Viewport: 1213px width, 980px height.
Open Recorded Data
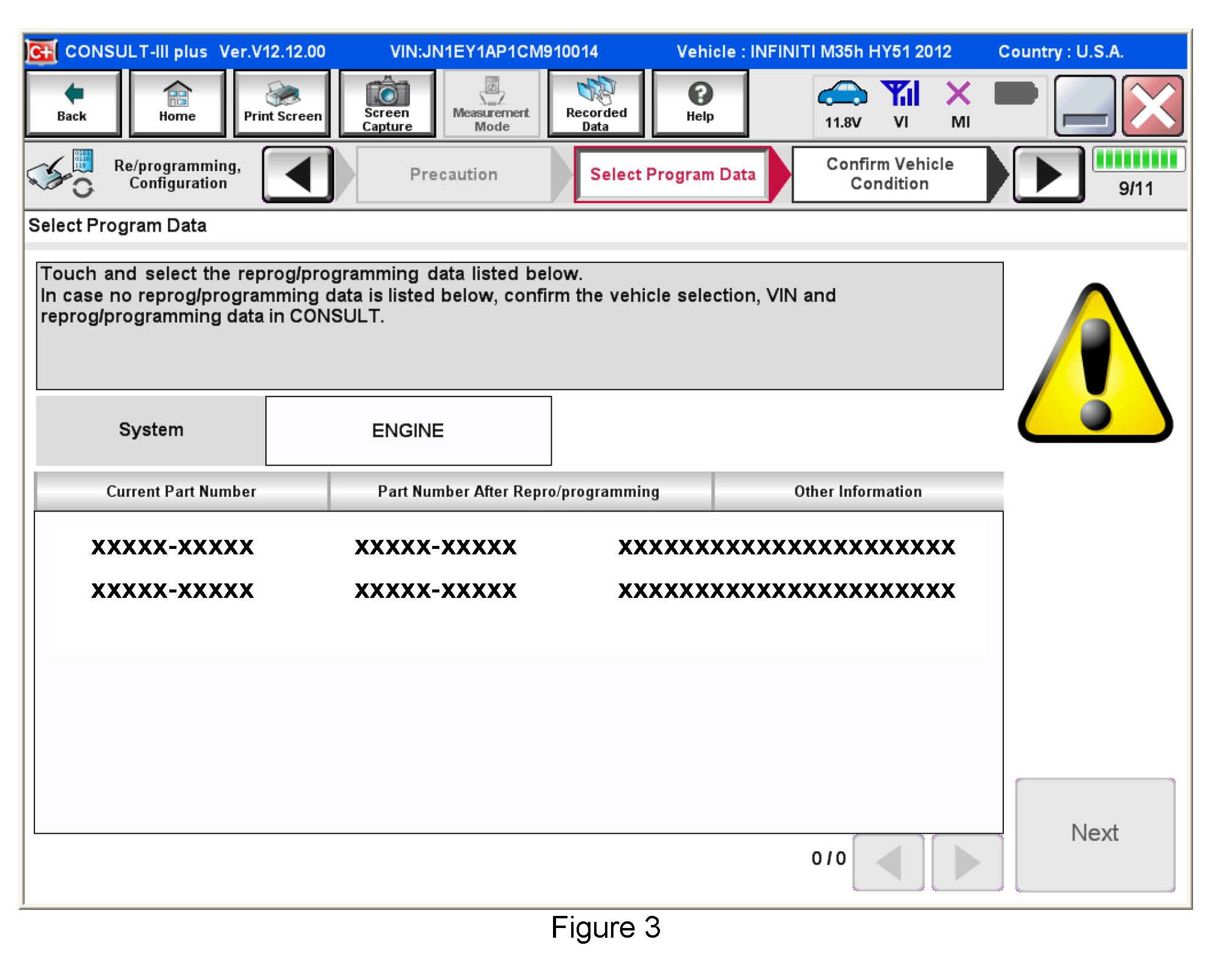[x=596, y=103]
